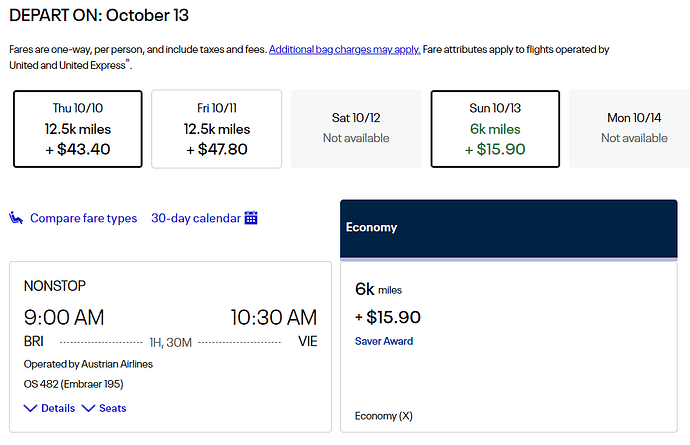Click the Saver Award link
690x445 pixels.
pyautogui.click(x=384, y=341)
